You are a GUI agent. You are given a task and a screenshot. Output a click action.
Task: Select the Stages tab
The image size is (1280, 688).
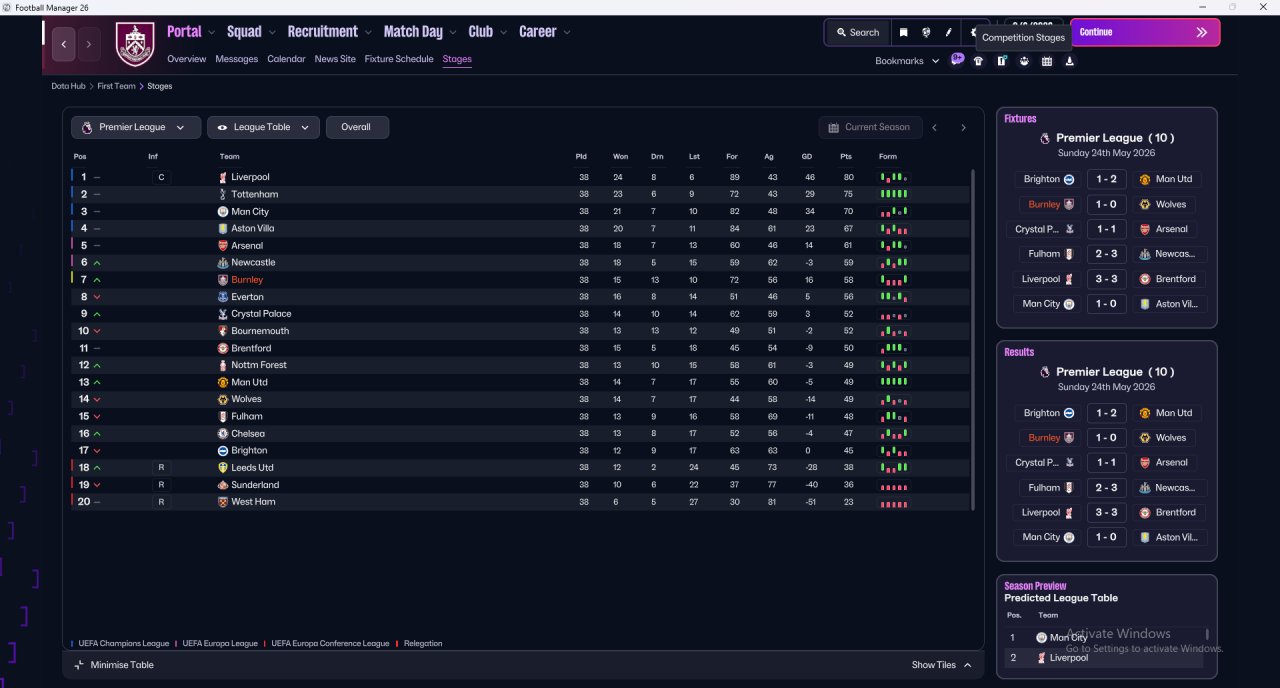[457, 59]
